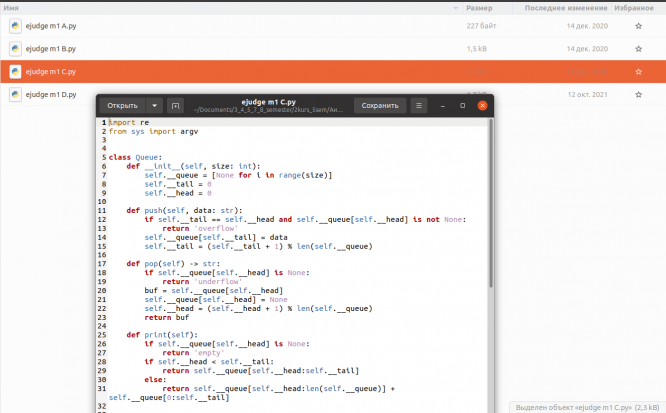Image resolution: width=666 pixels, height=413 pixels.
Task: Click the Python icon of ejudge m1 B.py
Action: 15,48
